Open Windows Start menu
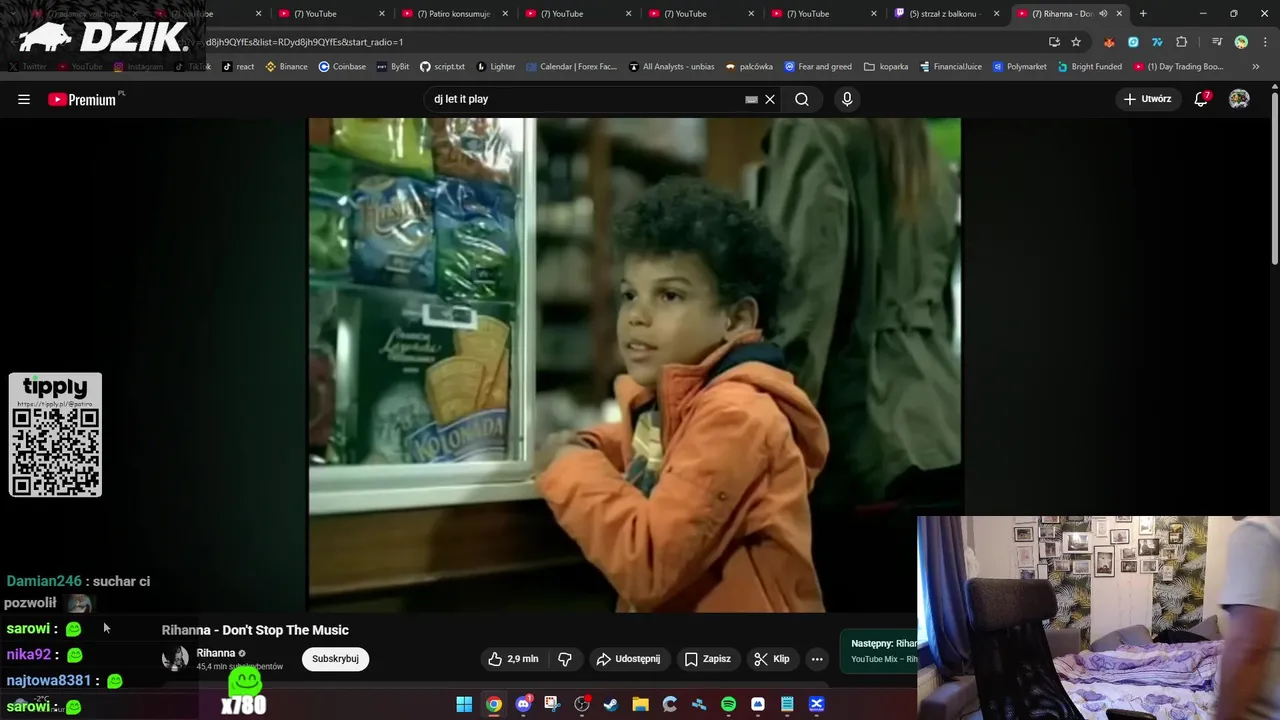 coord(464,704)
